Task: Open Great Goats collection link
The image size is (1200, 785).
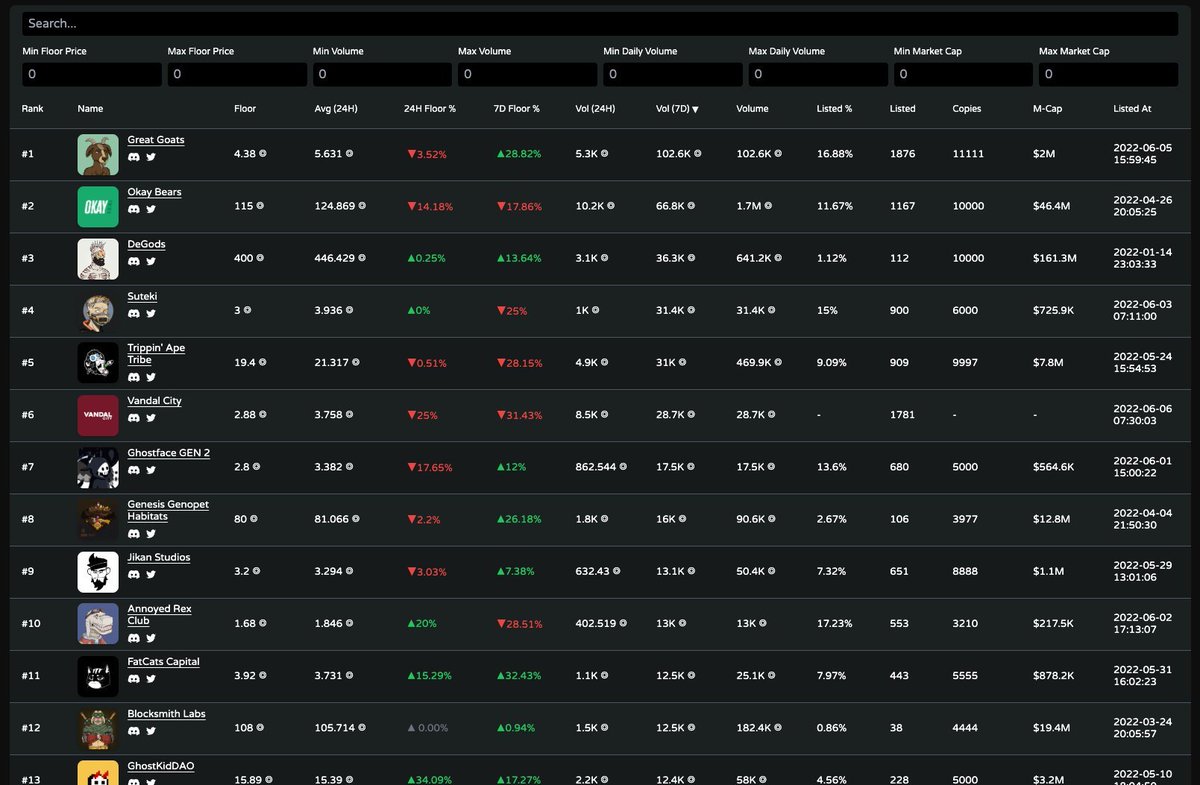Action: point(156,140)
